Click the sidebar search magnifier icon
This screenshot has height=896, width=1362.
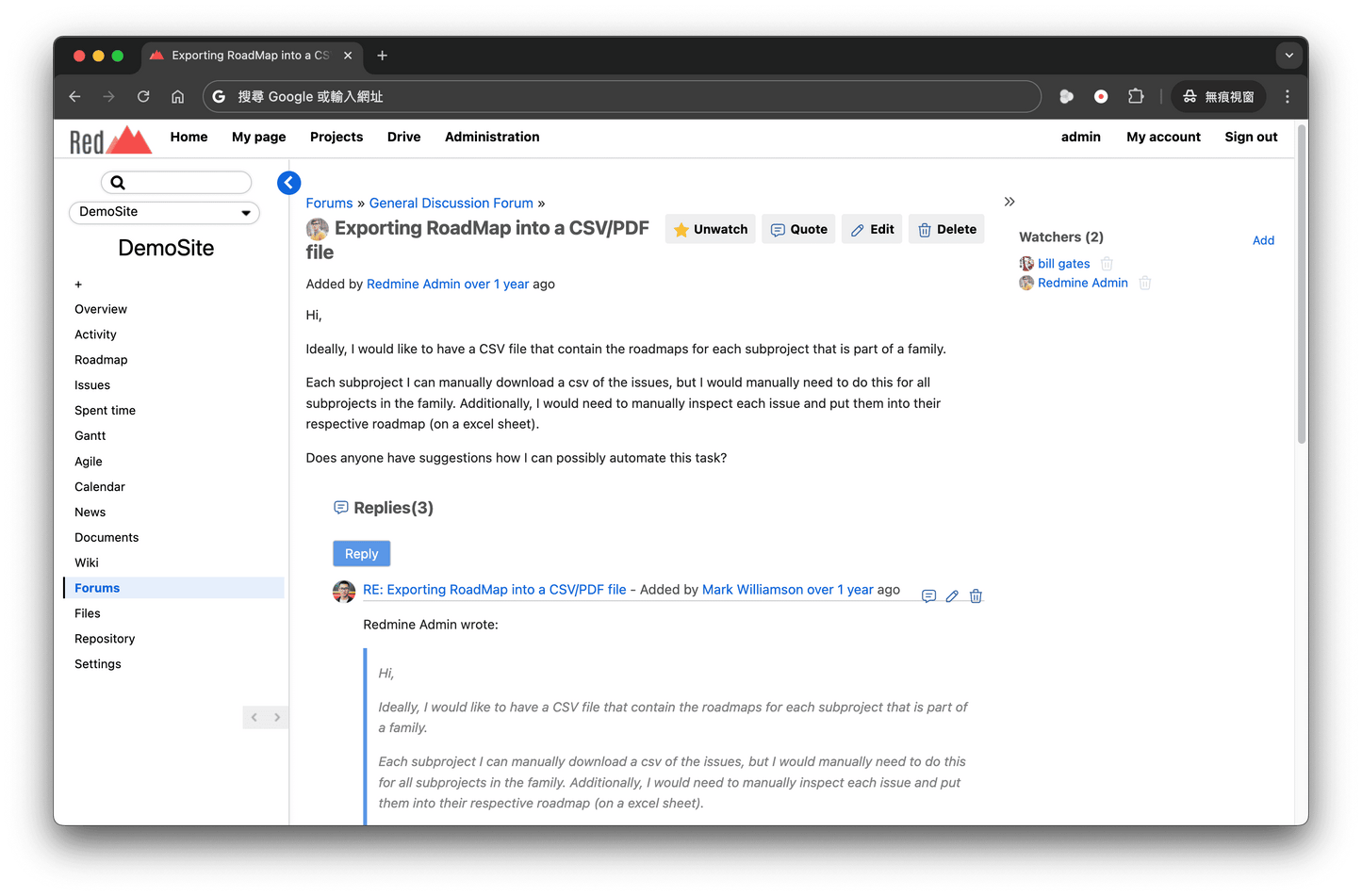pyautogui.click(x=118, y=182)
